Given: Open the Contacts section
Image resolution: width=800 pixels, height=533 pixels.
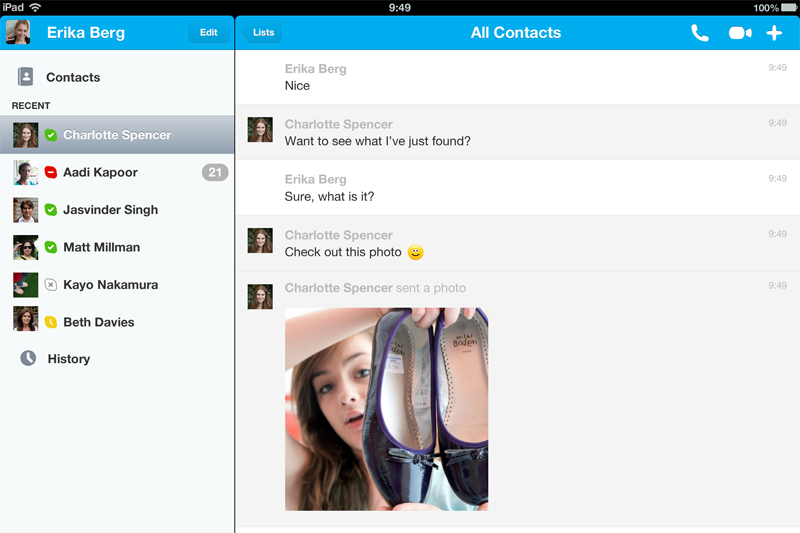Looking at the screenshot, I should click(117, 77).
